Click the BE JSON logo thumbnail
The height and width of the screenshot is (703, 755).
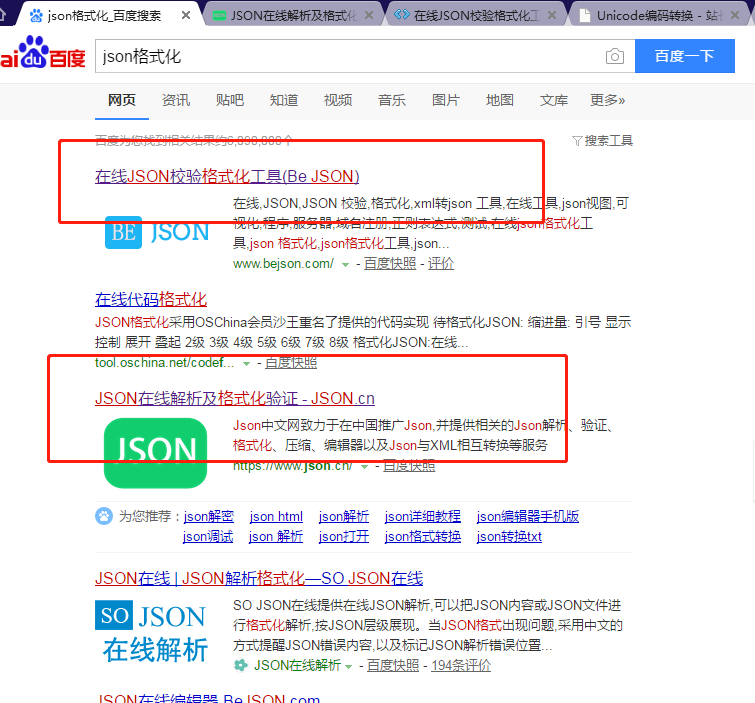tap(157, 233)
